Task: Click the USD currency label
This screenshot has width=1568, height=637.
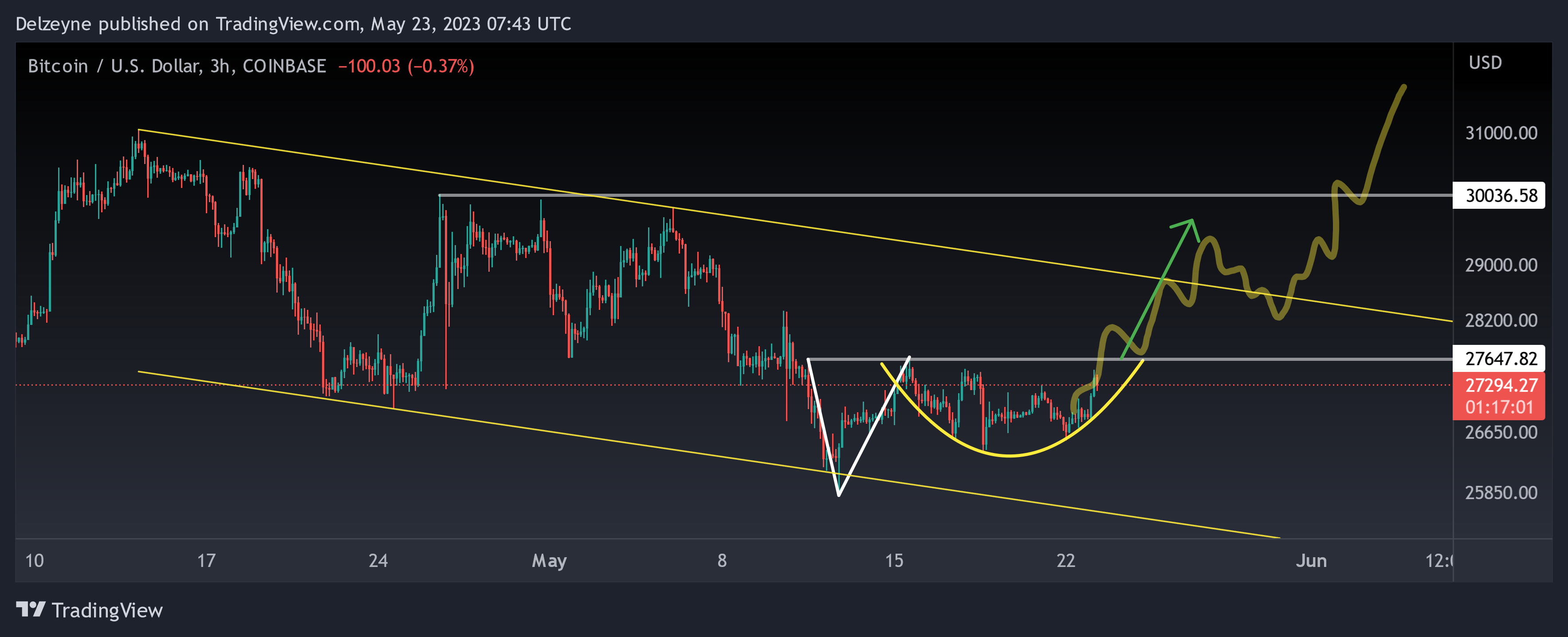Action: [1485, 63]
